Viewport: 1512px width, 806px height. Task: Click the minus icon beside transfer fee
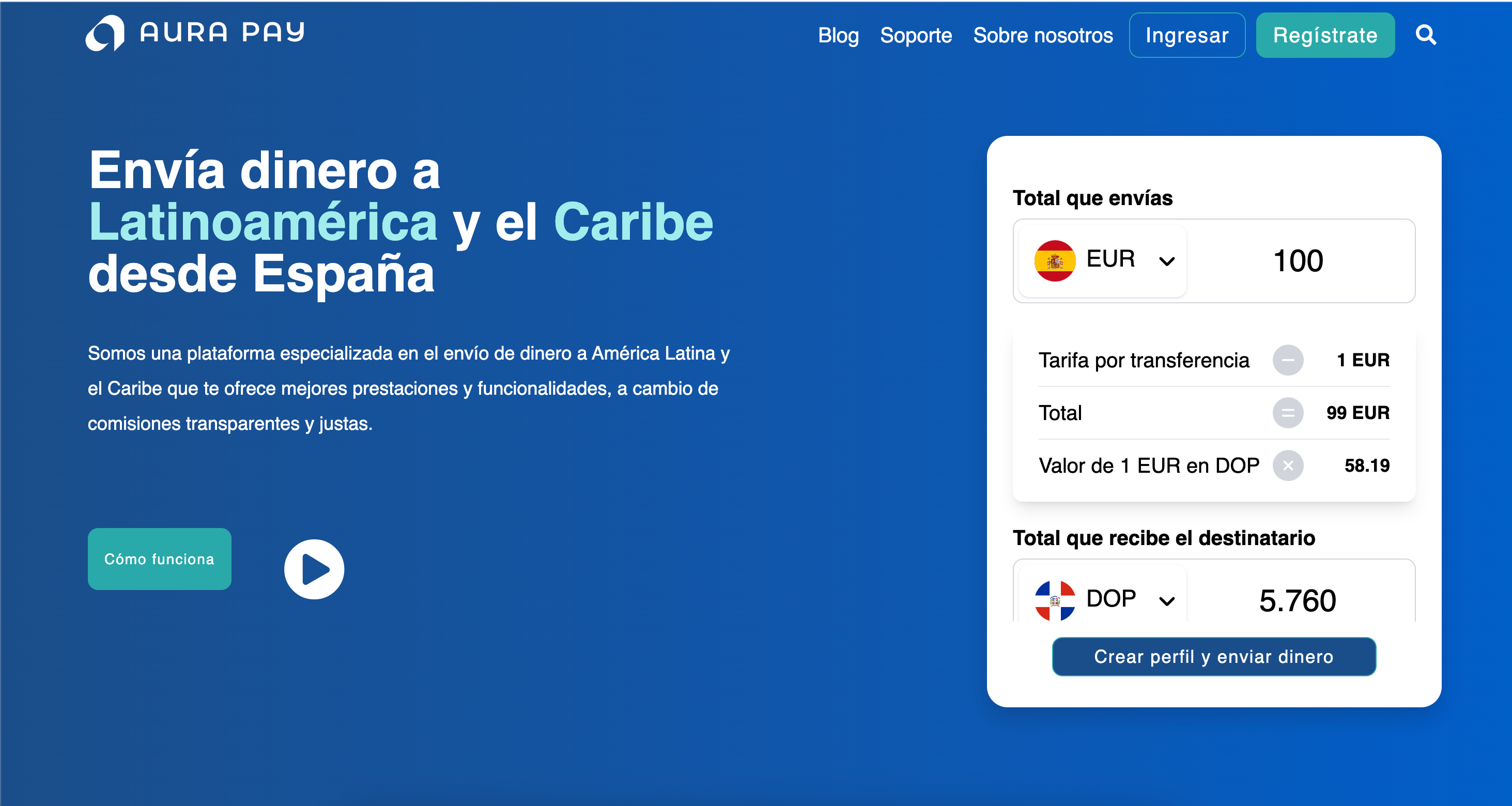(x=1288, y=360)
